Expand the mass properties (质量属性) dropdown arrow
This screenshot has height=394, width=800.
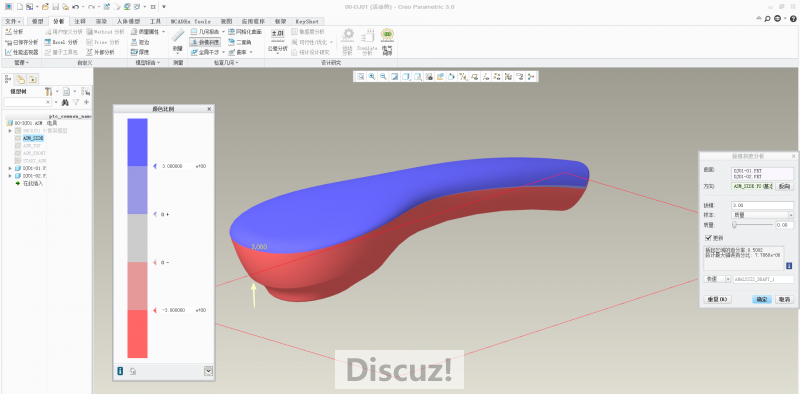pos(163,32)
